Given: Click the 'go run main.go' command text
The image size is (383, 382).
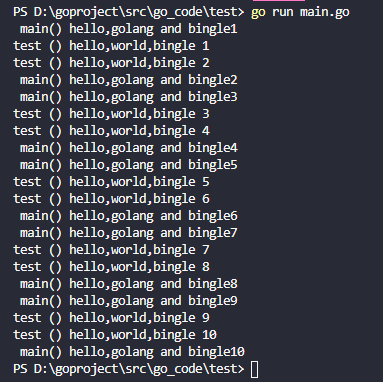Looking at the screenshot, I should point(300,12).
